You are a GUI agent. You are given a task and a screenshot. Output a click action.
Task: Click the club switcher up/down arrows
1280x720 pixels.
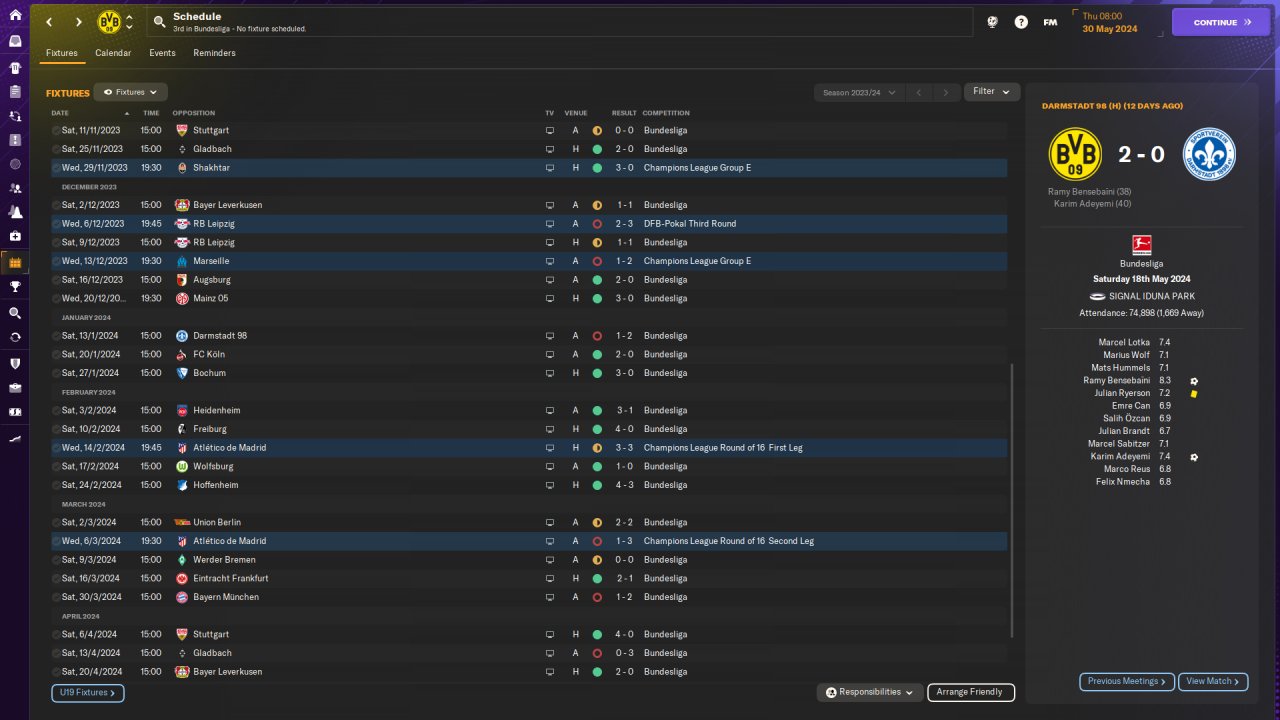(129, 22)
